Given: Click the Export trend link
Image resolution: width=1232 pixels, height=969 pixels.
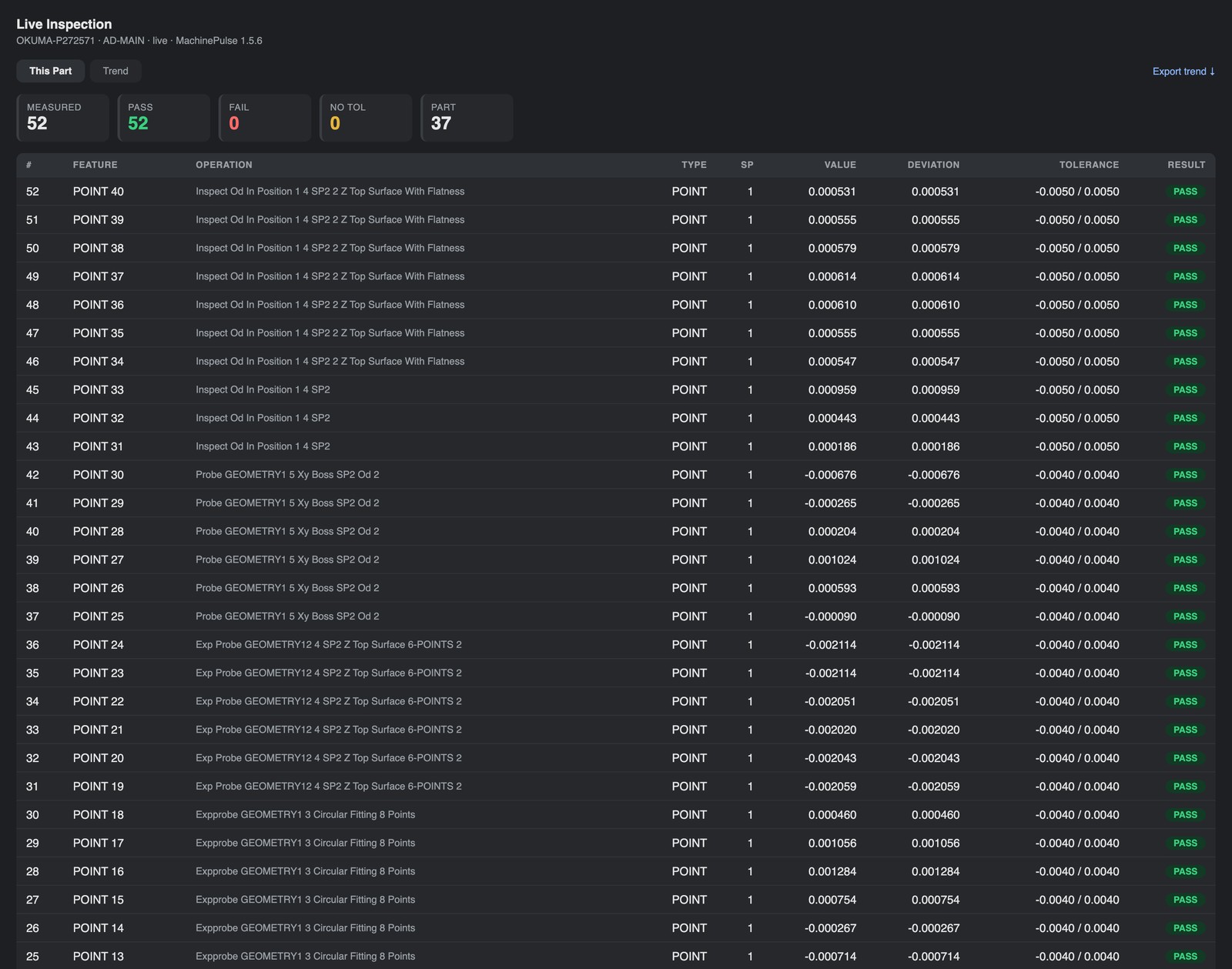Looking at the screenshot, I should 1183,72.
